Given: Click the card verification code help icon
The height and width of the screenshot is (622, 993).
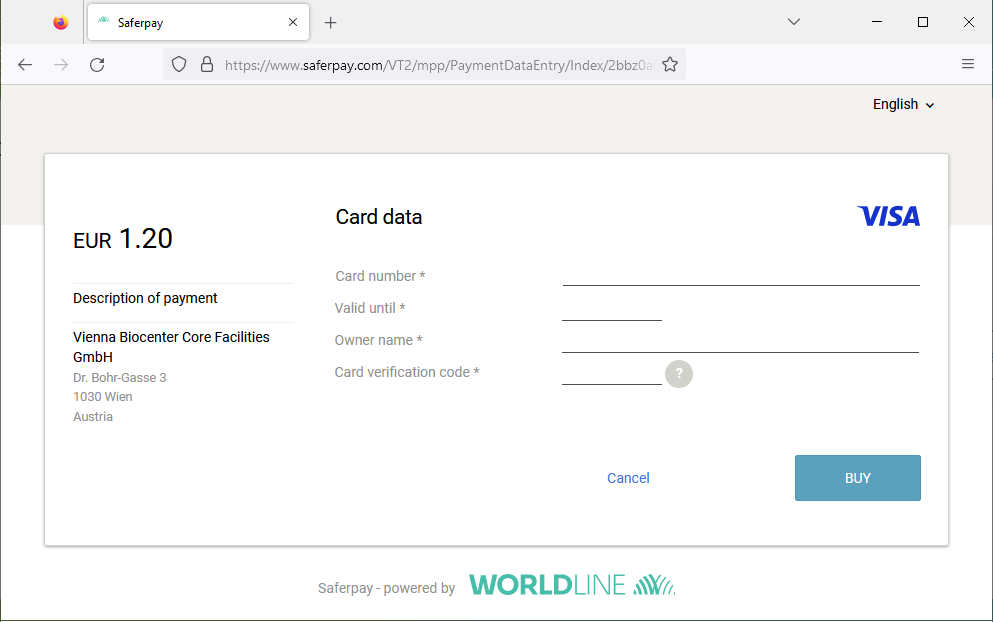Looking at the screenshot, I should (x=679, y=374).
